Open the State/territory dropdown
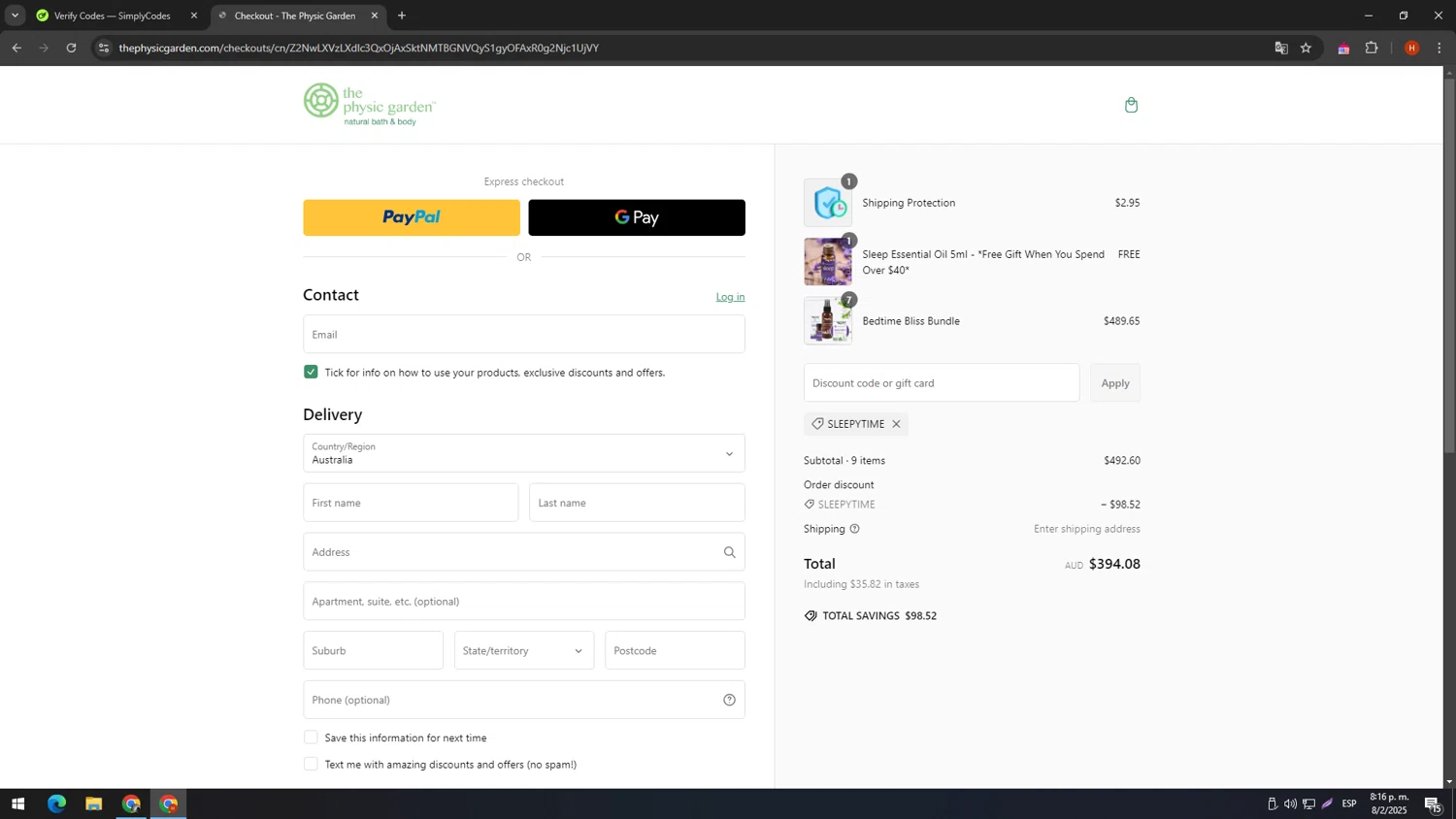 tap(524, 650)
